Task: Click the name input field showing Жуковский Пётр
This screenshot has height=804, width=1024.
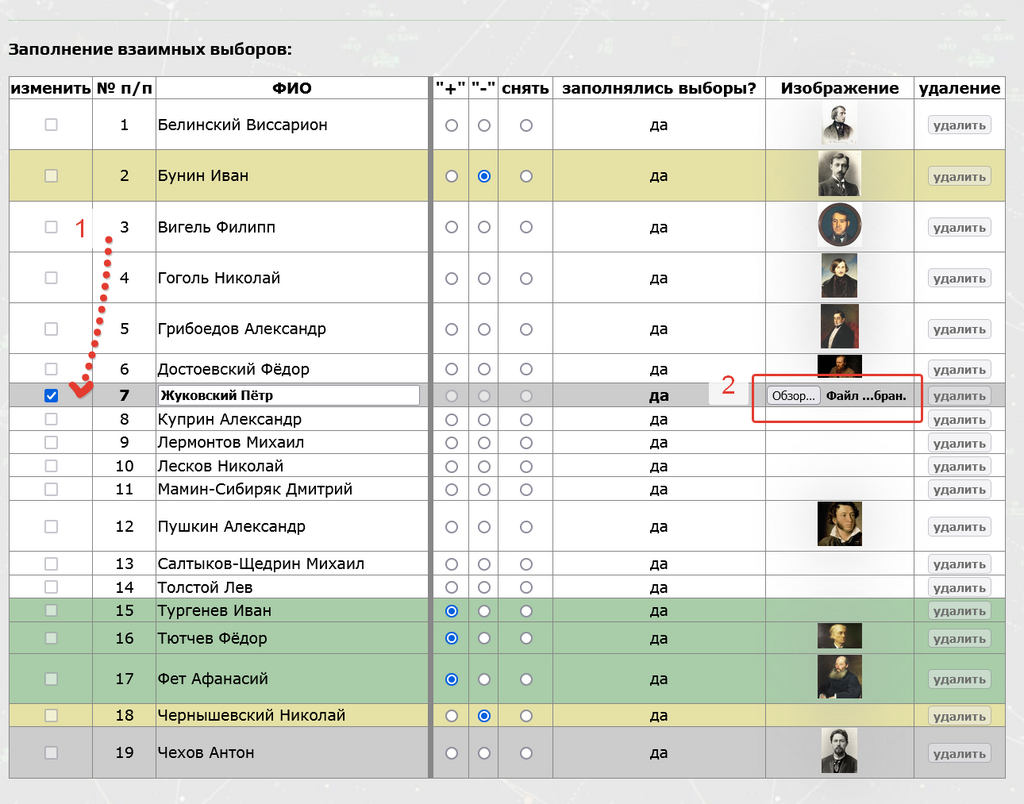Action: point(290,395)
